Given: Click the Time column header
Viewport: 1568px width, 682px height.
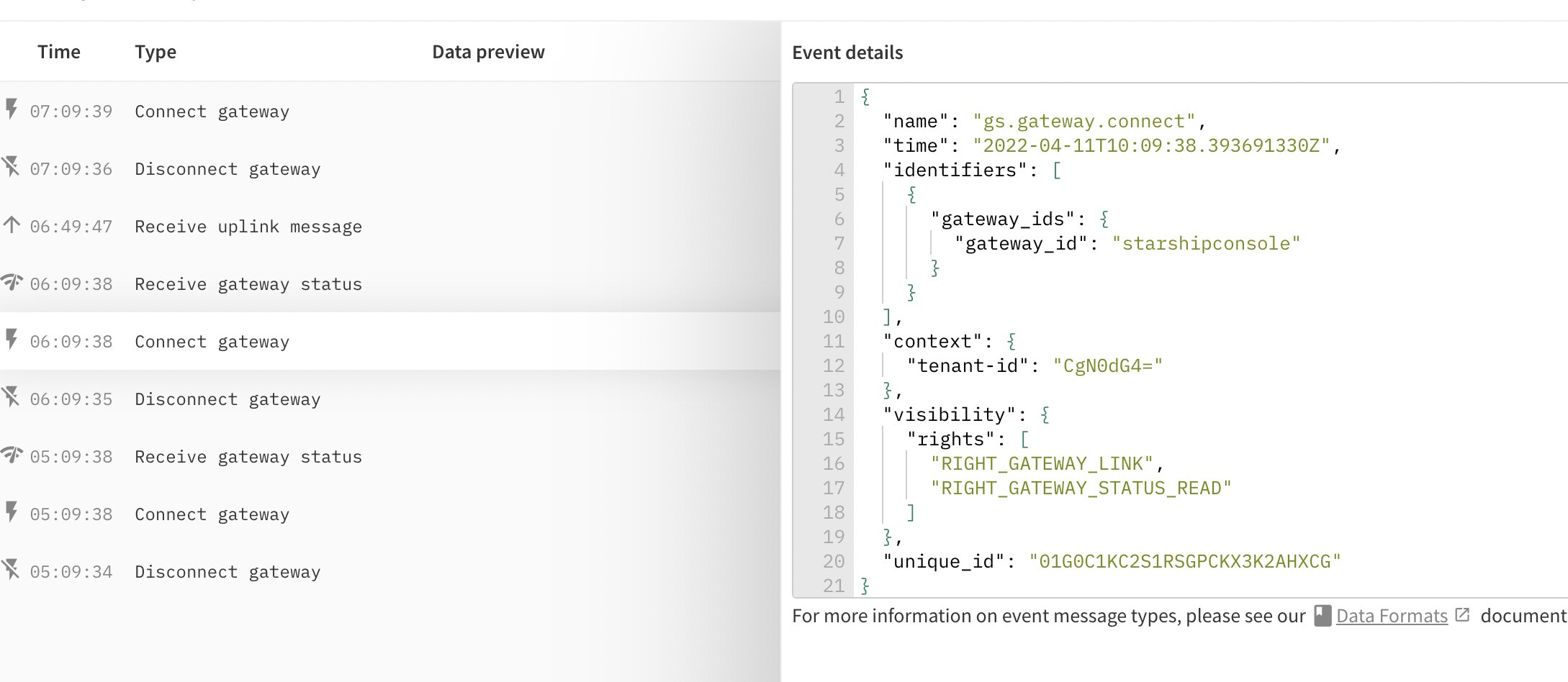Looking at the screenshot, I should pos(59,52).
